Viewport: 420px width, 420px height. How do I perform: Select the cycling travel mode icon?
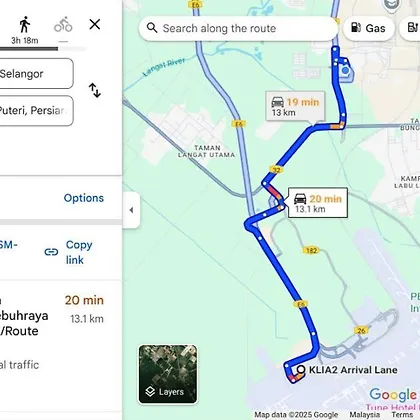point(63,25)
